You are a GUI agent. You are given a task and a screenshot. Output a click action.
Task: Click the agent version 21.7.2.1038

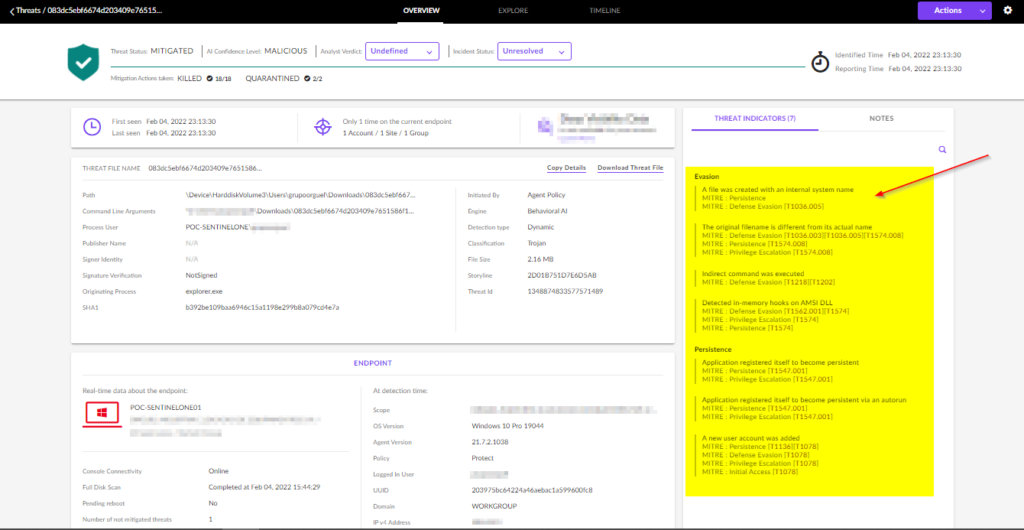tap(490, 442)
